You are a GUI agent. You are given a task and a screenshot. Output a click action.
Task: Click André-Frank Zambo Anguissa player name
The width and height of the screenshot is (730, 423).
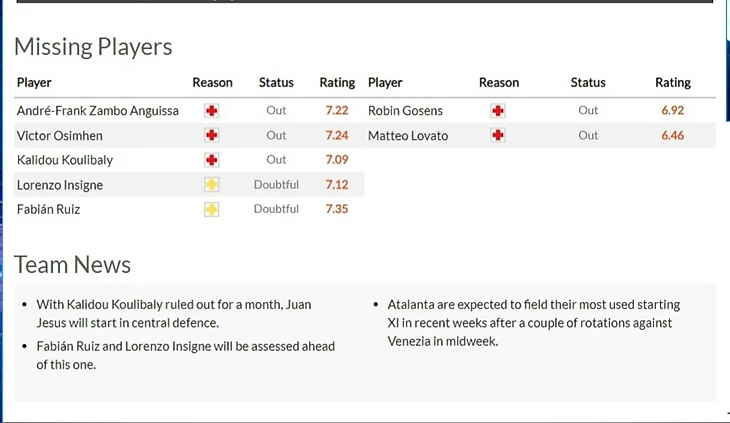click(98, 111)
